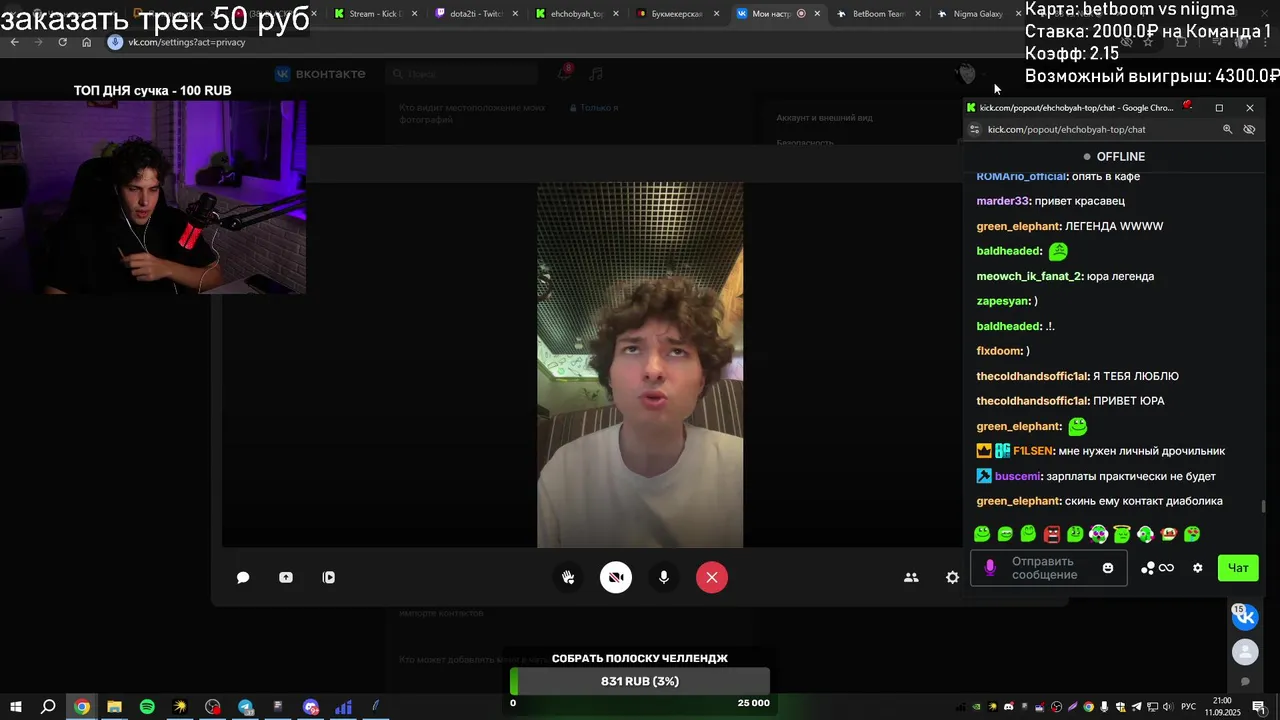Raise hand in the video call
The height and width of the screenshot is (720, 1280).
pos(568,577)
